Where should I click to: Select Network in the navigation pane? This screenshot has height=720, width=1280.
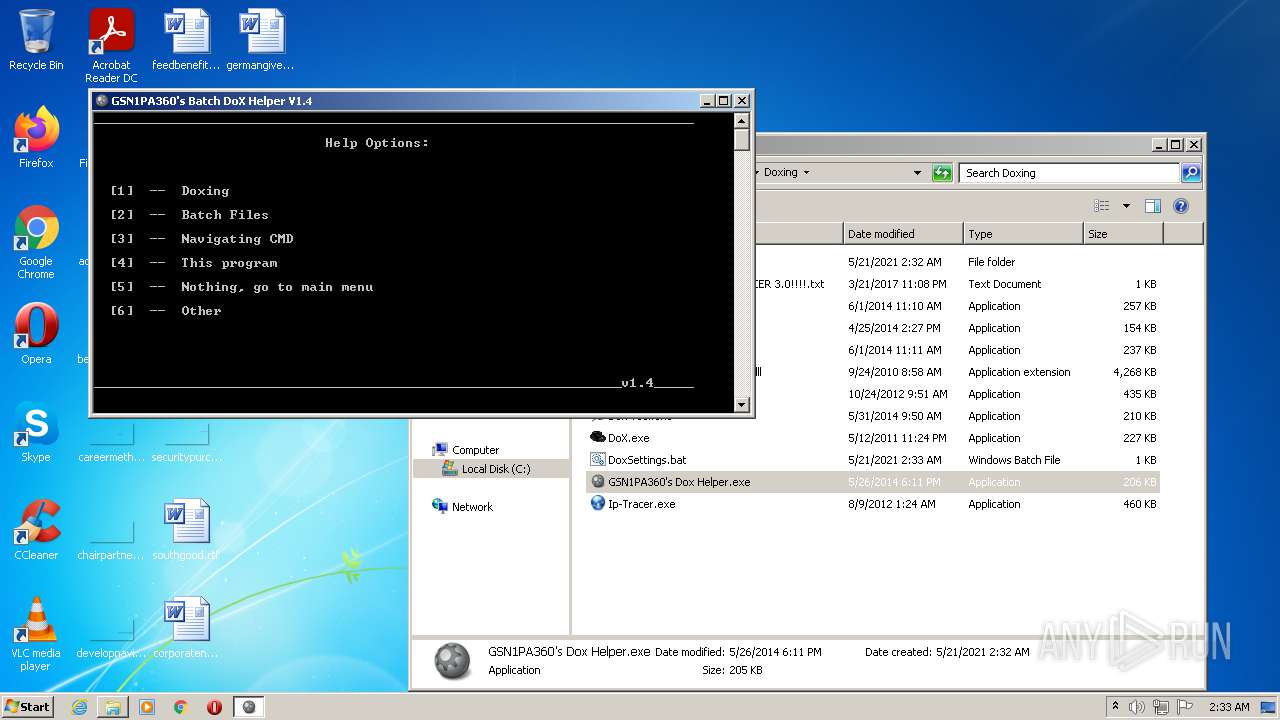[472, 507]
